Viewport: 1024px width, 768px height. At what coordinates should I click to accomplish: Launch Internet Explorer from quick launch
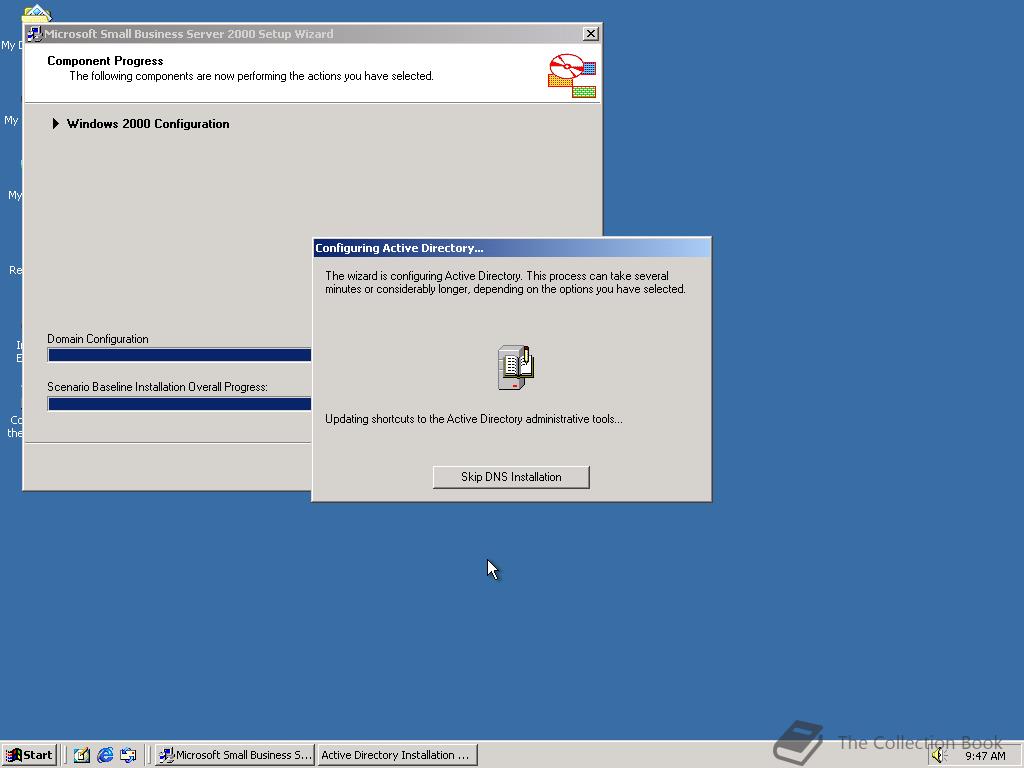[104, 755]
